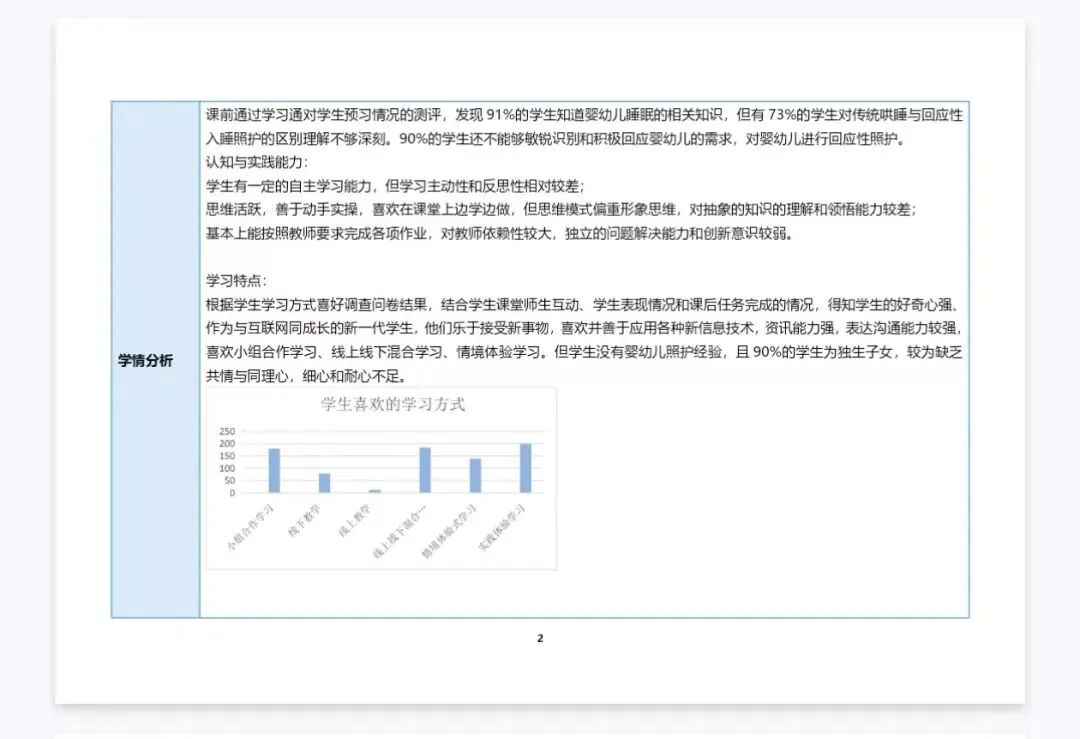Click the chart's "150" axis value
Viewport: 1080px width, 739px height.
(227, 456)
